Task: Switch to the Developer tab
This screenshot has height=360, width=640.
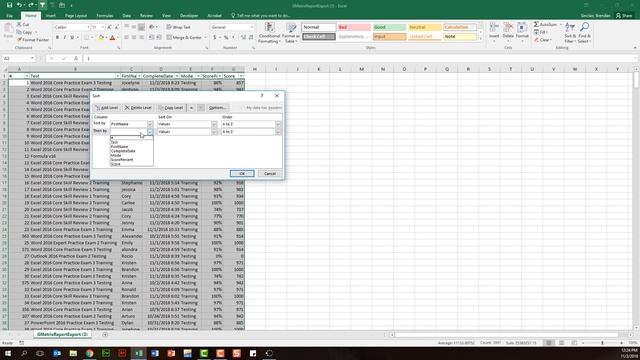Action: [x=189, y=16]
